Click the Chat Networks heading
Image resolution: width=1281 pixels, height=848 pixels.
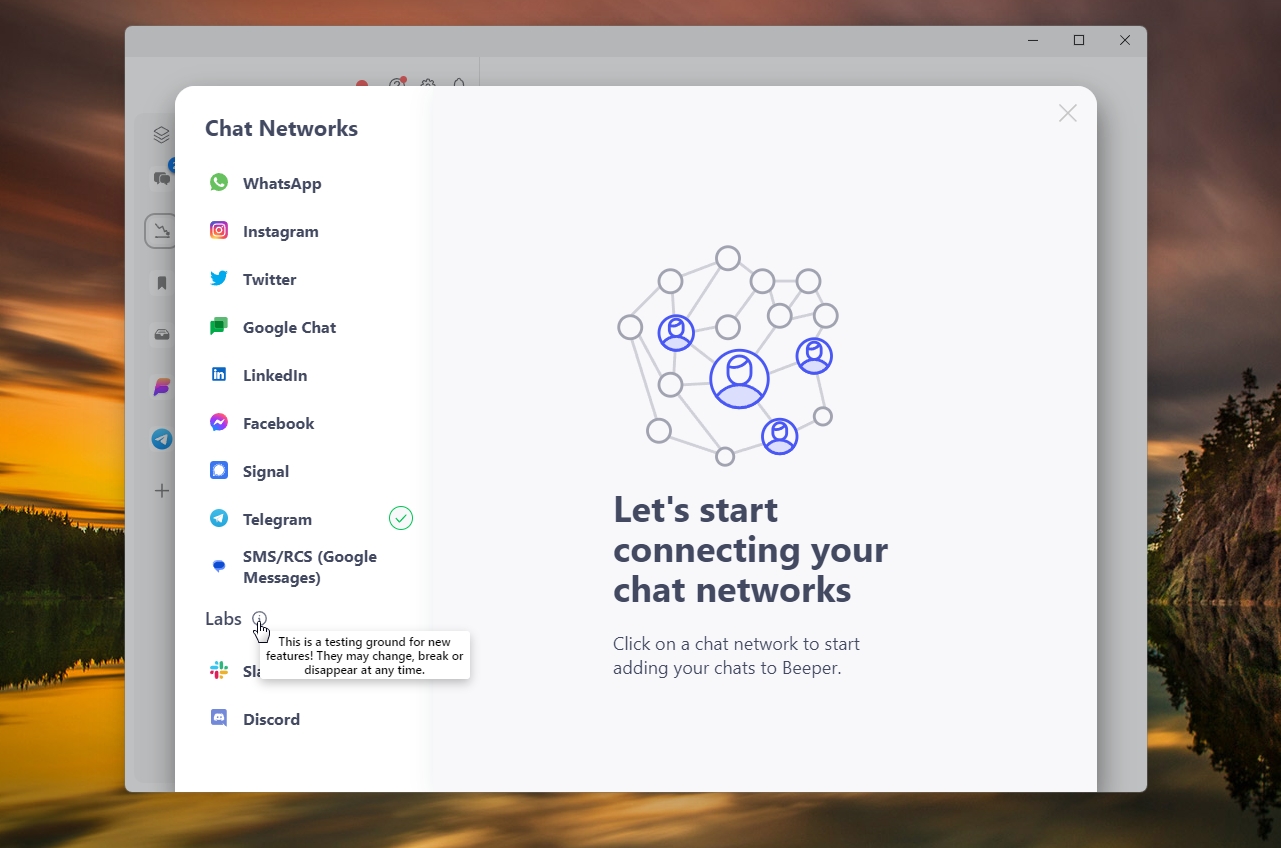pos(281,128)
